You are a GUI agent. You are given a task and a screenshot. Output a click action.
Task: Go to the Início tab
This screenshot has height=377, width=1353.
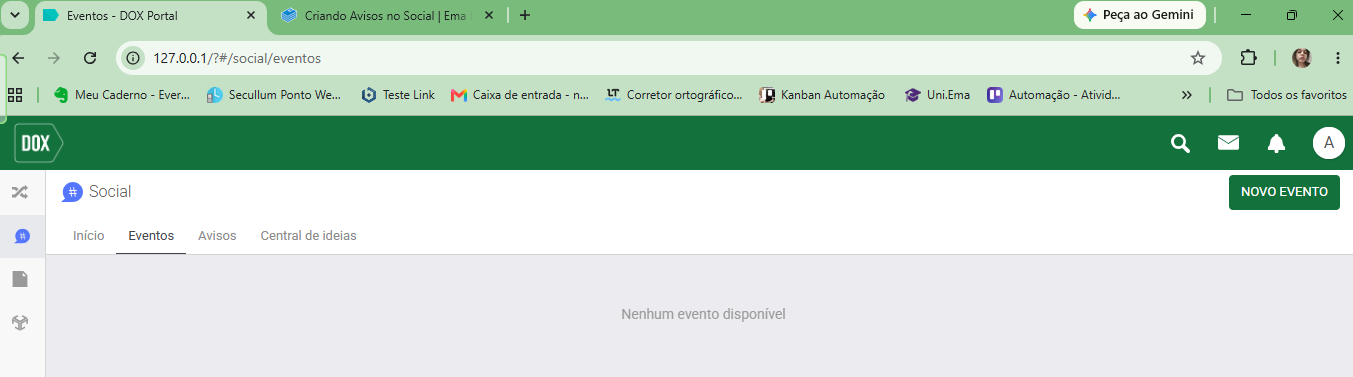pyautogui.click(x=89, y=236)
